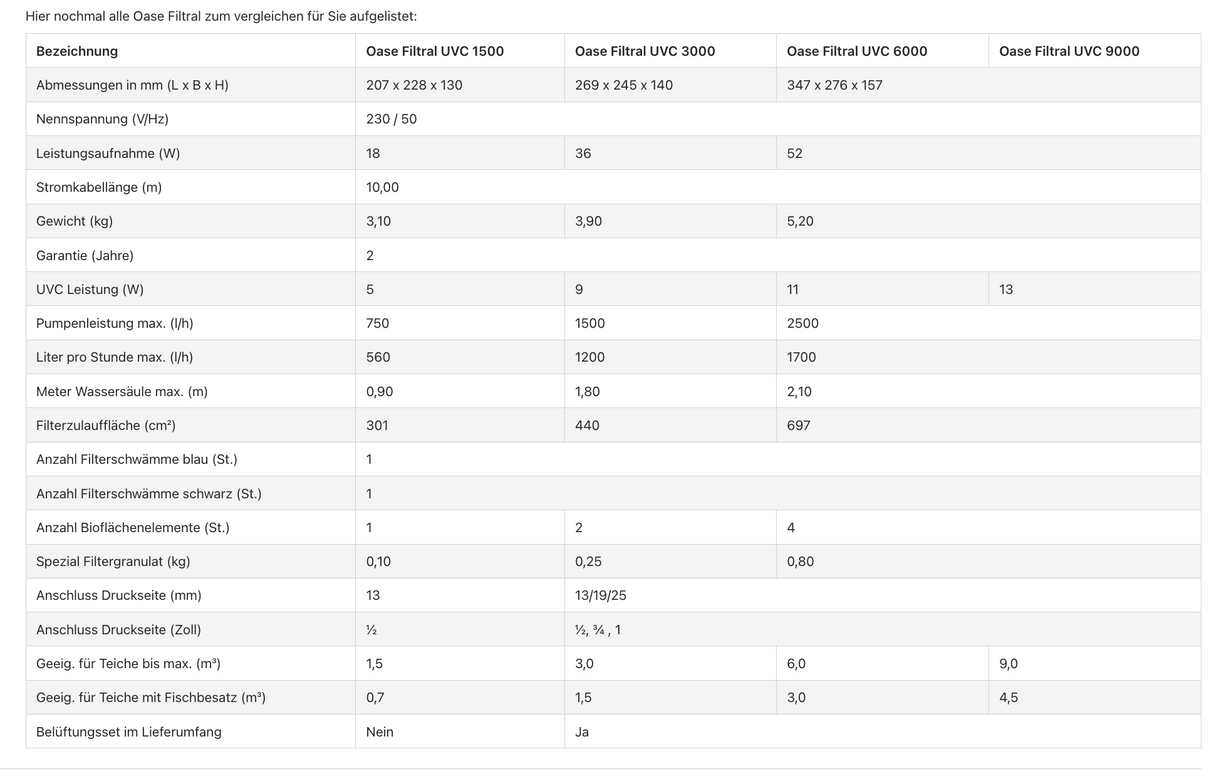Click the "UVC Leistung (W)" row label
Viewport: 1214px width, 781px height.
(x=90, y=289)
